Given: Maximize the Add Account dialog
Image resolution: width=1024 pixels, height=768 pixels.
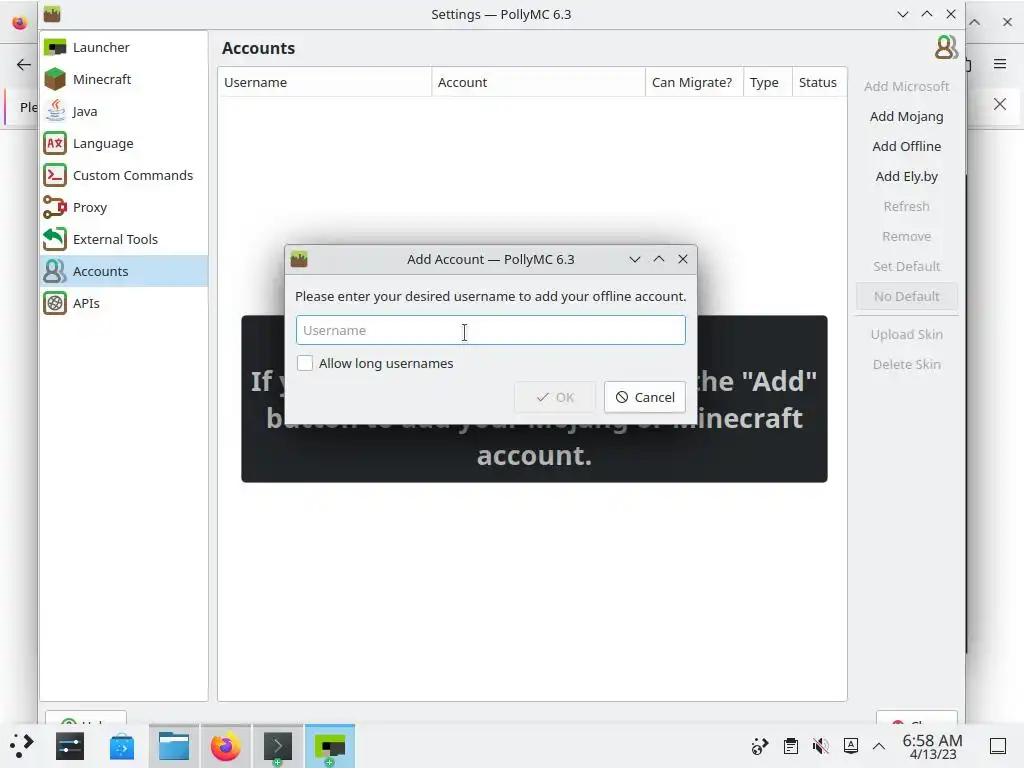Looking at the screenshot, I should point(658,259).
